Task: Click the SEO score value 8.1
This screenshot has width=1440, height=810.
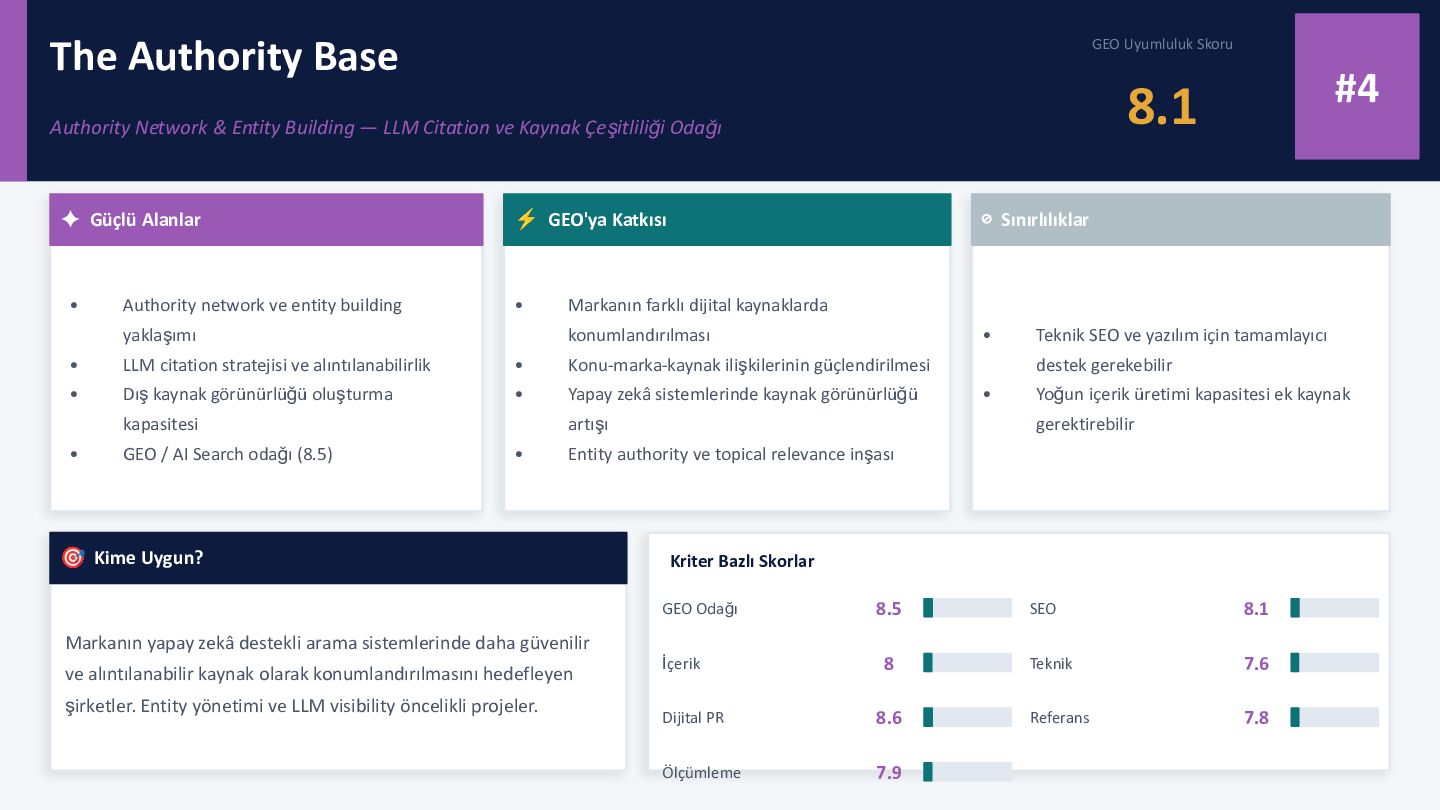Action: click(x=1256, y=608)
